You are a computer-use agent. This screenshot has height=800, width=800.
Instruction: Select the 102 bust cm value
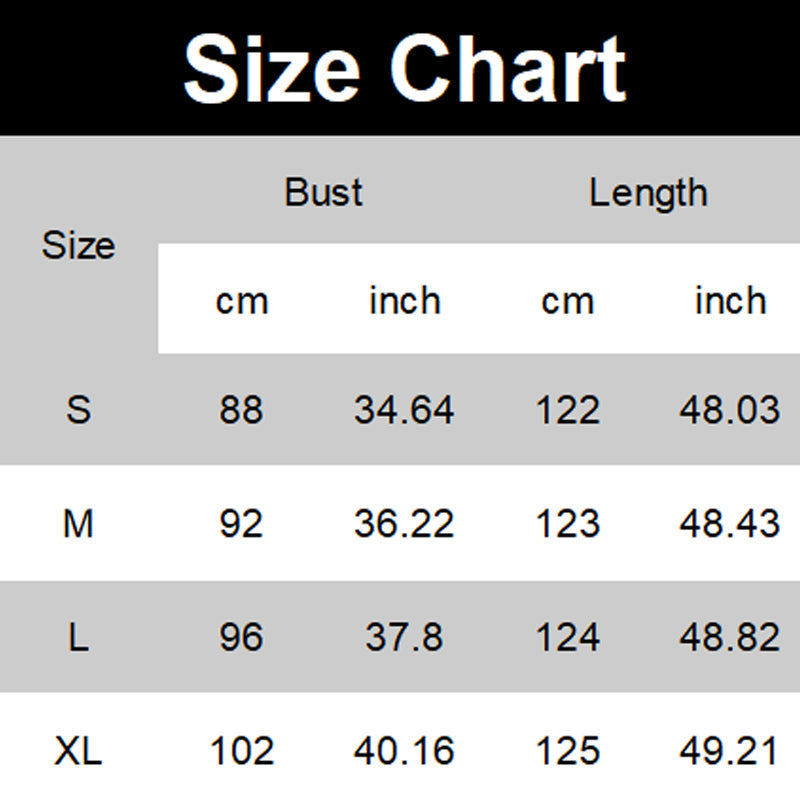pos(241,750)
